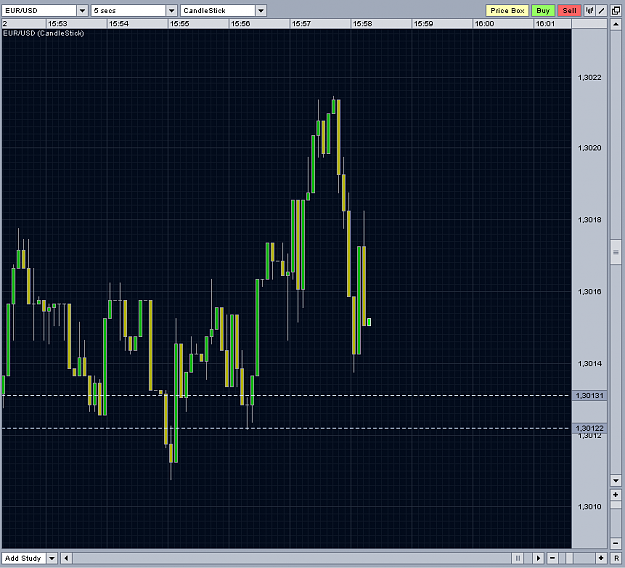Click the 1,30131 price line label
Image resolution: width=625 pixels, height=568 pixels.
[x=590, y=395]
